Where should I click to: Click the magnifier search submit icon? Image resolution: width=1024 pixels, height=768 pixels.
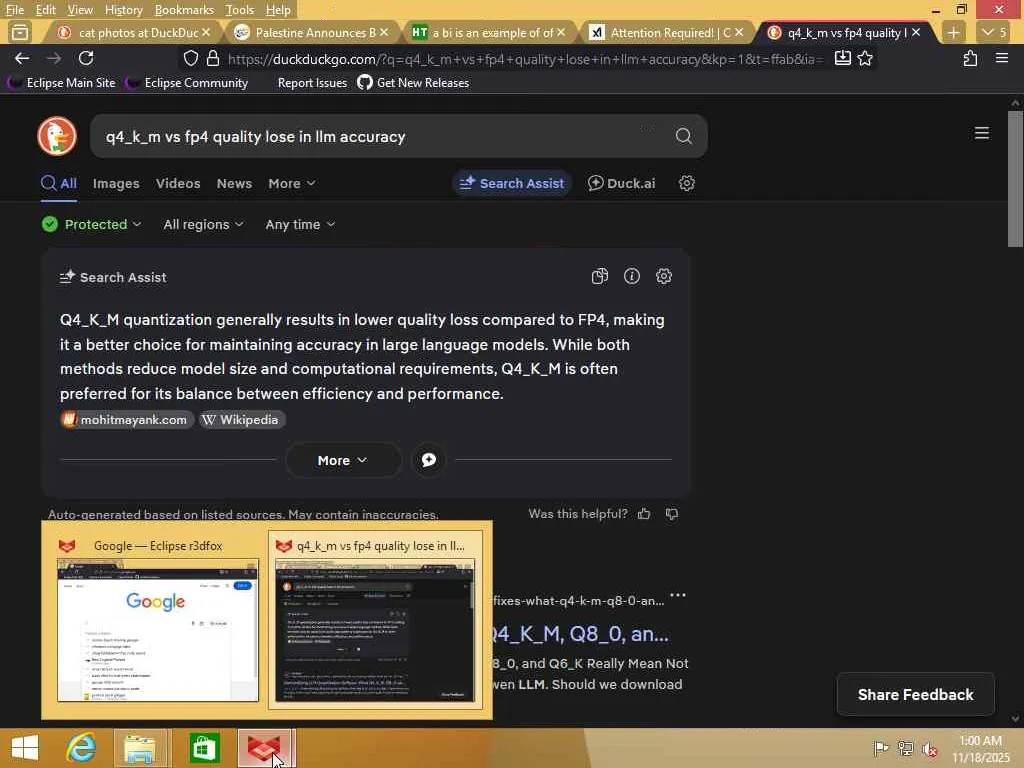(684, 136)
